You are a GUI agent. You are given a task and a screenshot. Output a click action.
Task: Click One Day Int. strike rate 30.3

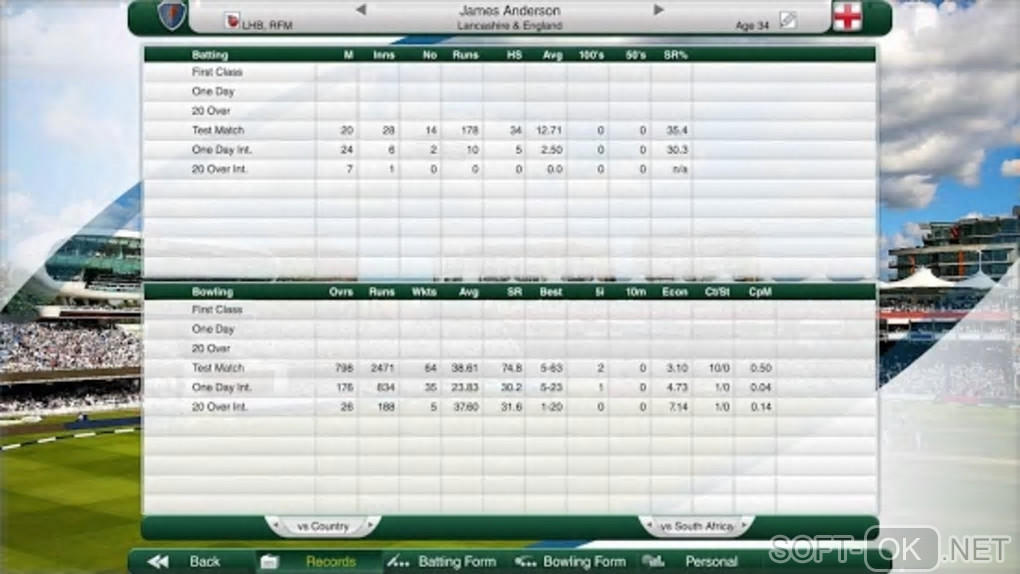677,150
